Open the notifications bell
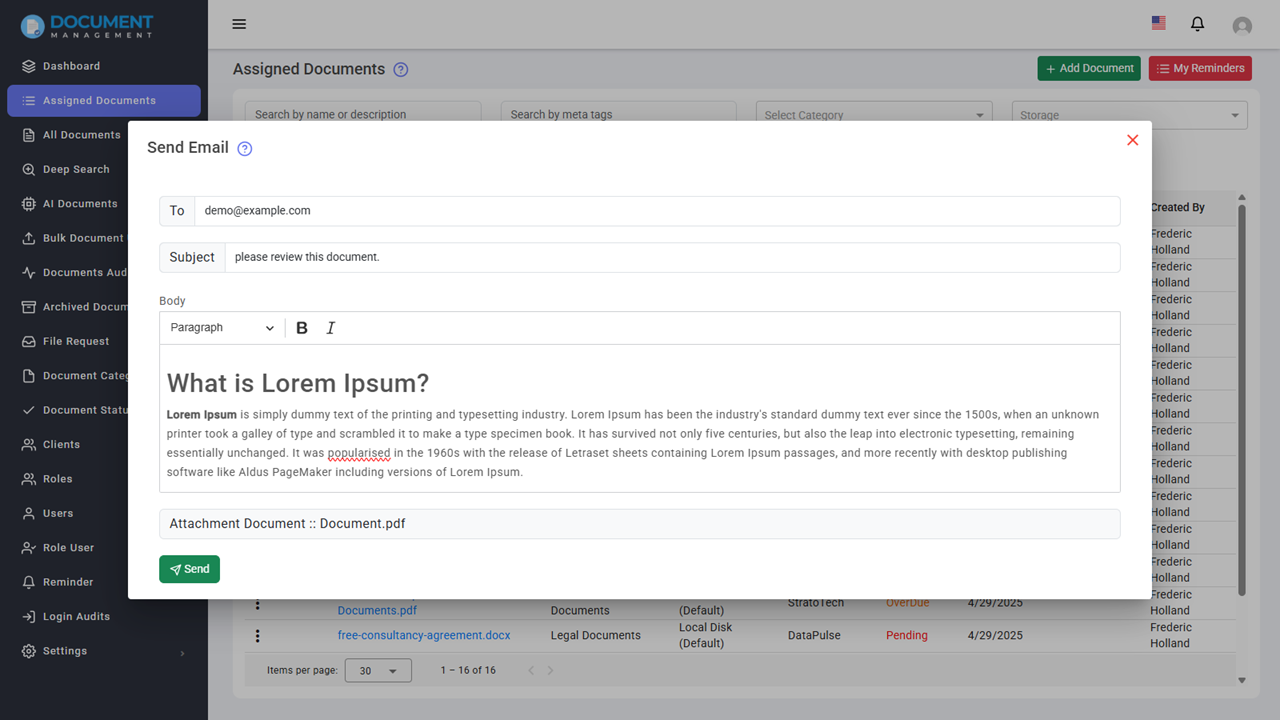The image size is (1280, 720). tap(1197, 24)
